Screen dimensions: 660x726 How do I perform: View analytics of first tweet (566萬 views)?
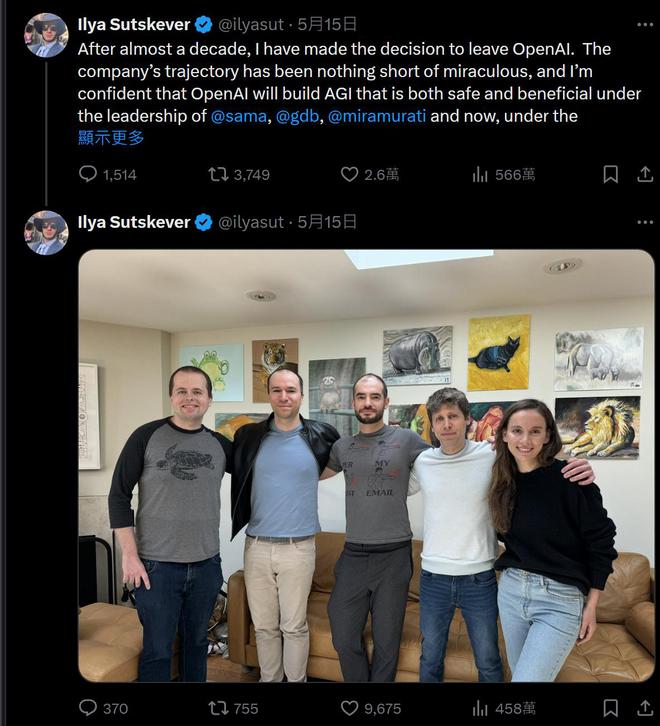pos(503,175)
